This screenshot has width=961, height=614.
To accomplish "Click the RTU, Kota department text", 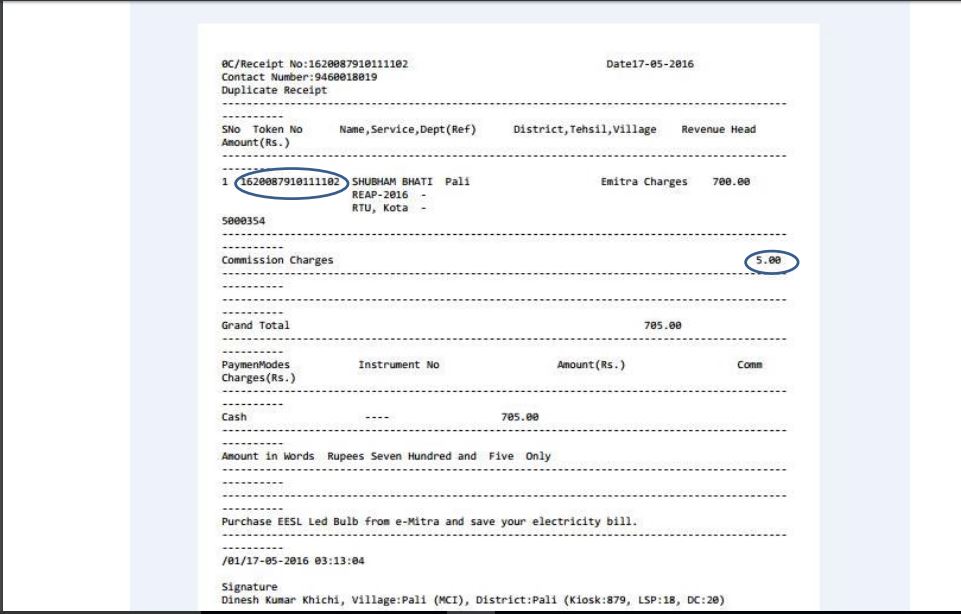I will pos(382,208).
